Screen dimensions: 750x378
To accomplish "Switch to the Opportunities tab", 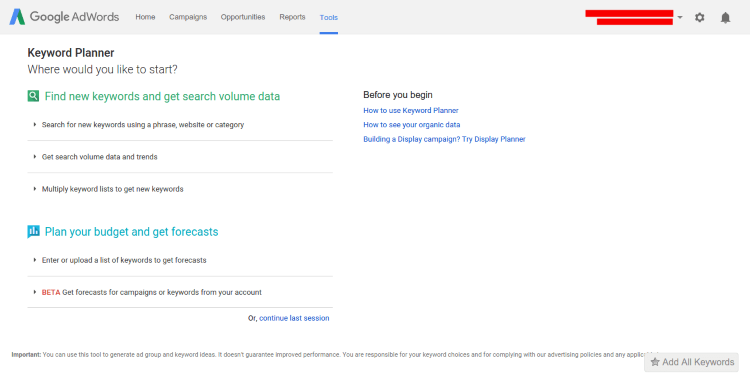I will (x=243, y=17).
